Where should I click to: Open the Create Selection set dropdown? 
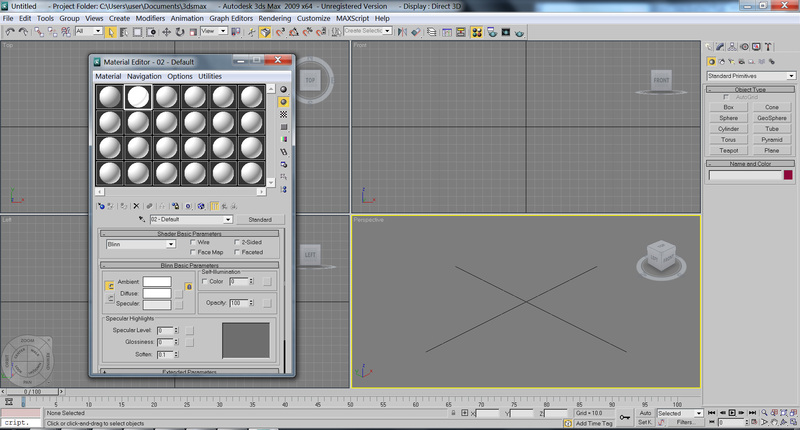pyautogui.click(x=367, y=31)
